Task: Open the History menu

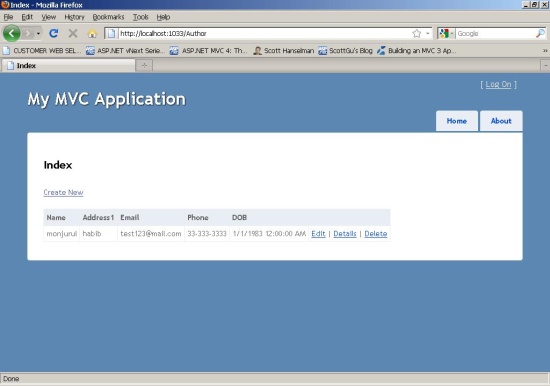Action: pyautogui.click(x=74, y=17)
